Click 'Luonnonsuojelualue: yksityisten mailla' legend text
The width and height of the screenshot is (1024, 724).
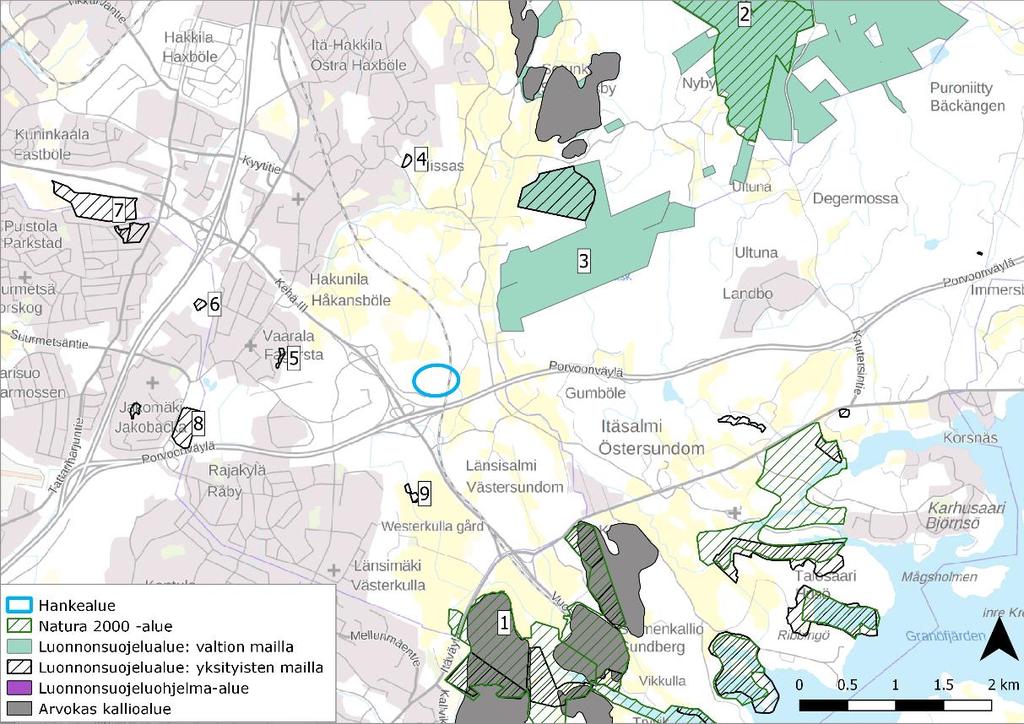tap(181, 667)
